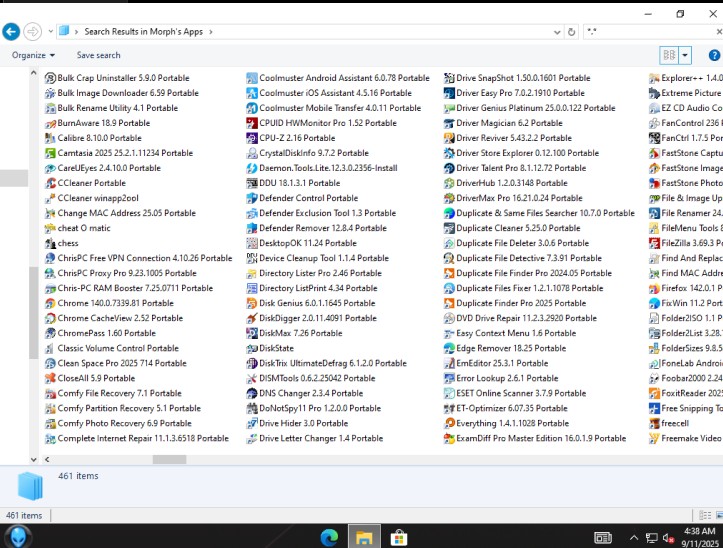Expand the view options dropdown arrow
Viewport: 723px width, 548px height.
[685, 55]
